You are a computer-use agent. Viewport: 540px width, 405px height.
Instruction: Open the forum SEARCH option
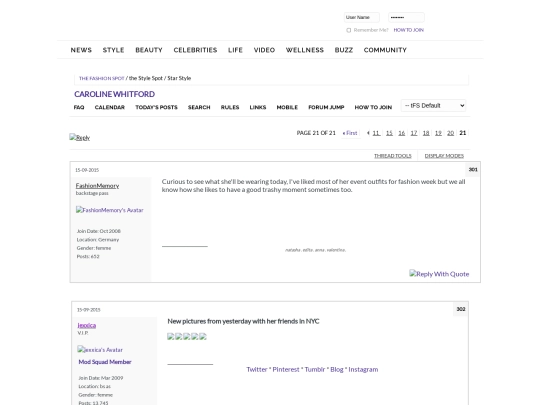(199, 107)
